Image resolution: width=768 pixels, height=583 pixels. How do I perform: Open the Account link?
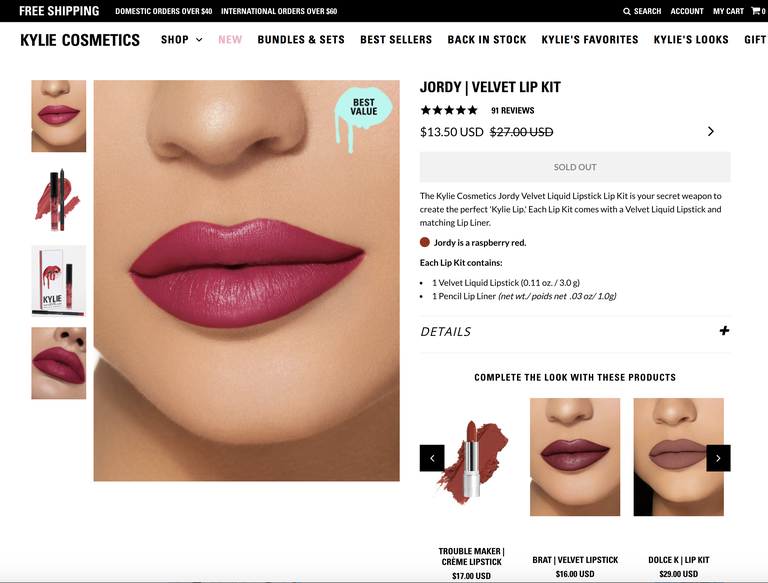coord(687,11)
